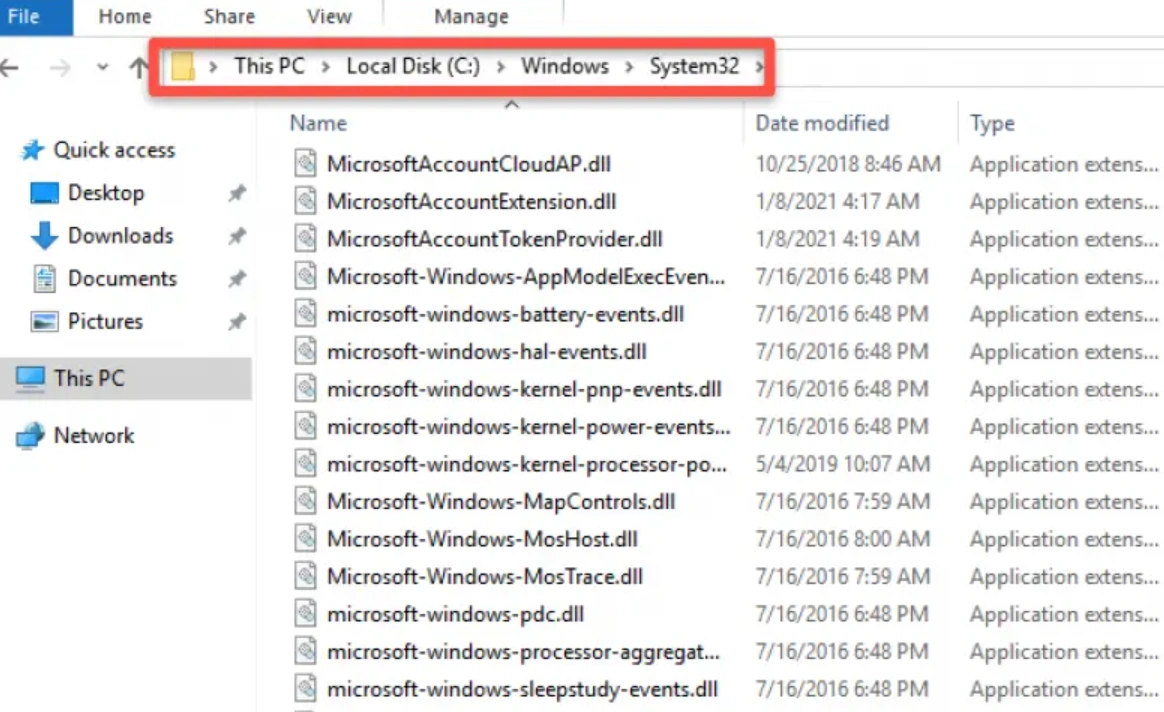This screenshot has width=1164, height=712.
Task: Click the This PC computer icon
Action: 30,379
